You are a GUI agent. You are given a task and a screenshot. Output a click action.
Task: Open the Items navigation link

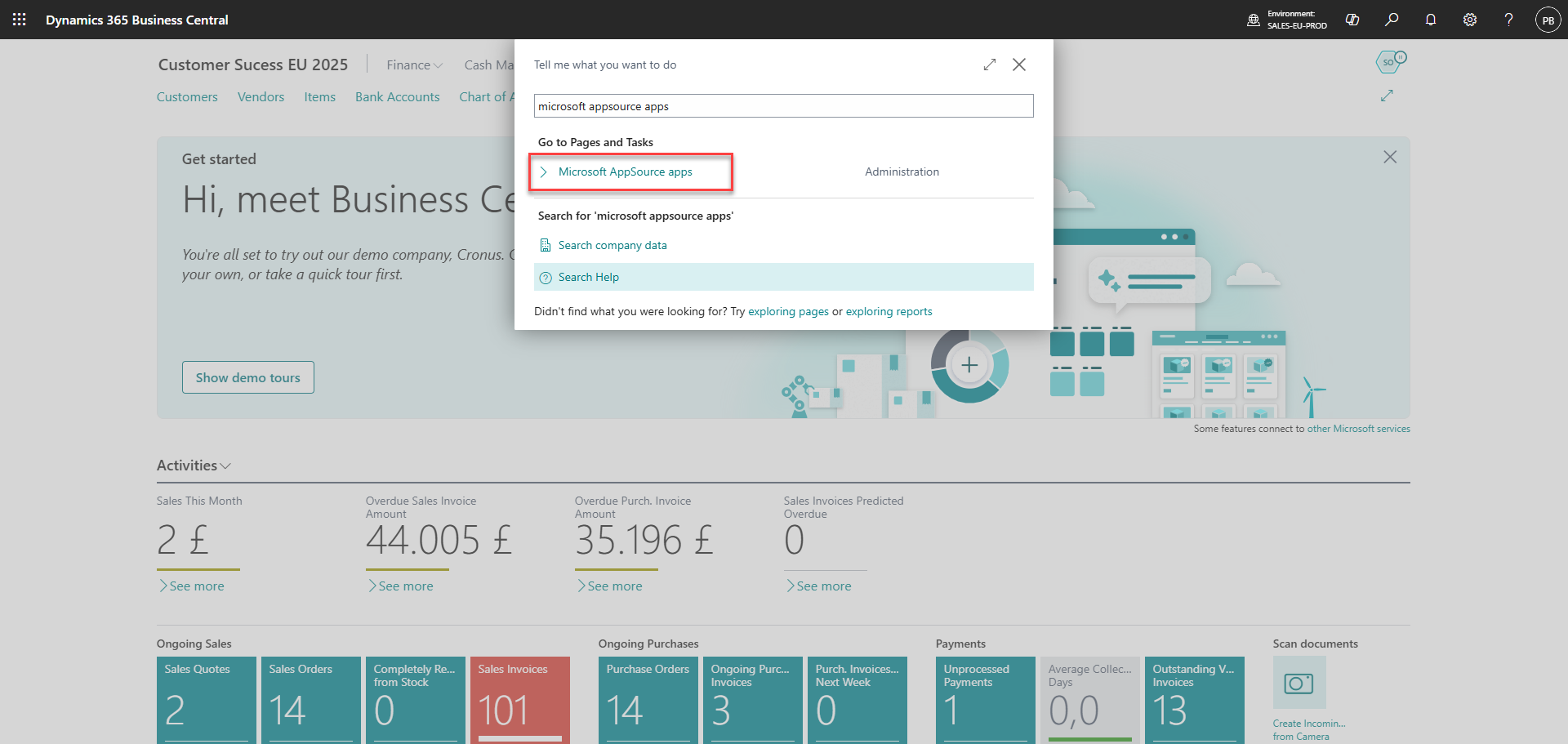pyautogui.click(x=320, y=96)
